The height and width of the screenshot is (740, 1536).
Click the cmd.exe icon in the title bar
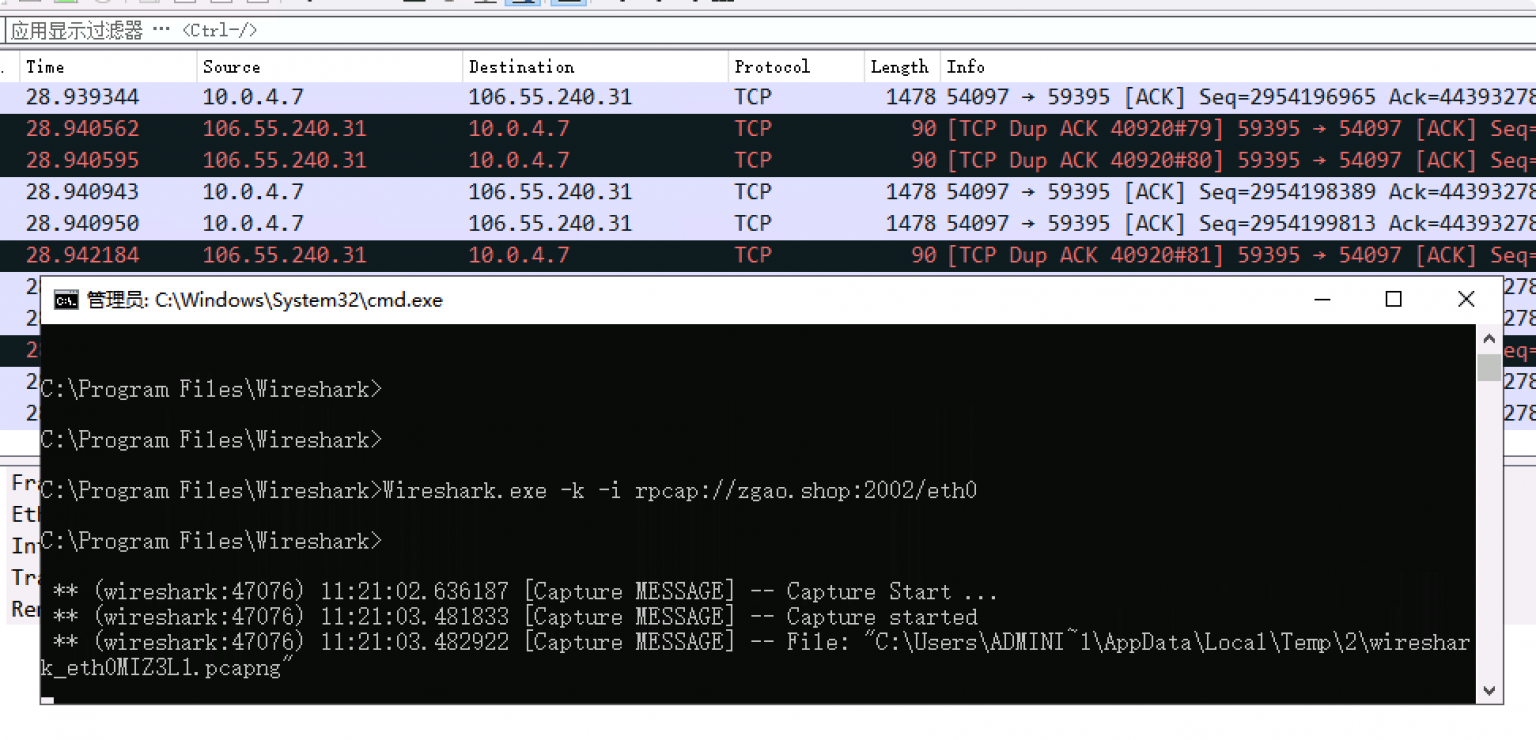[x=64, y=299]
